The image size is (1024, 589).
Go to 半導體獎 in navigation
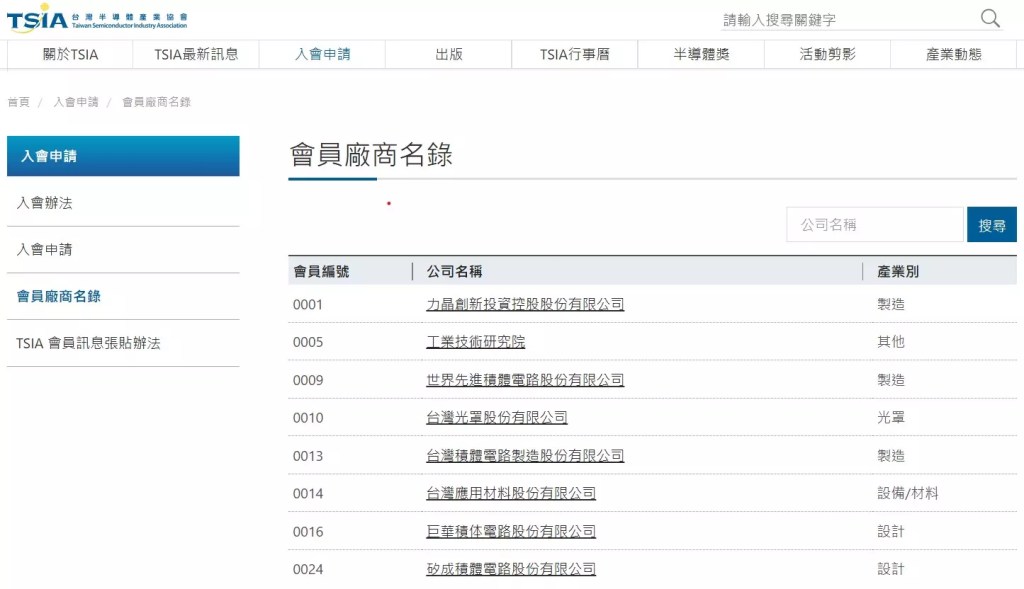(701, 54)
